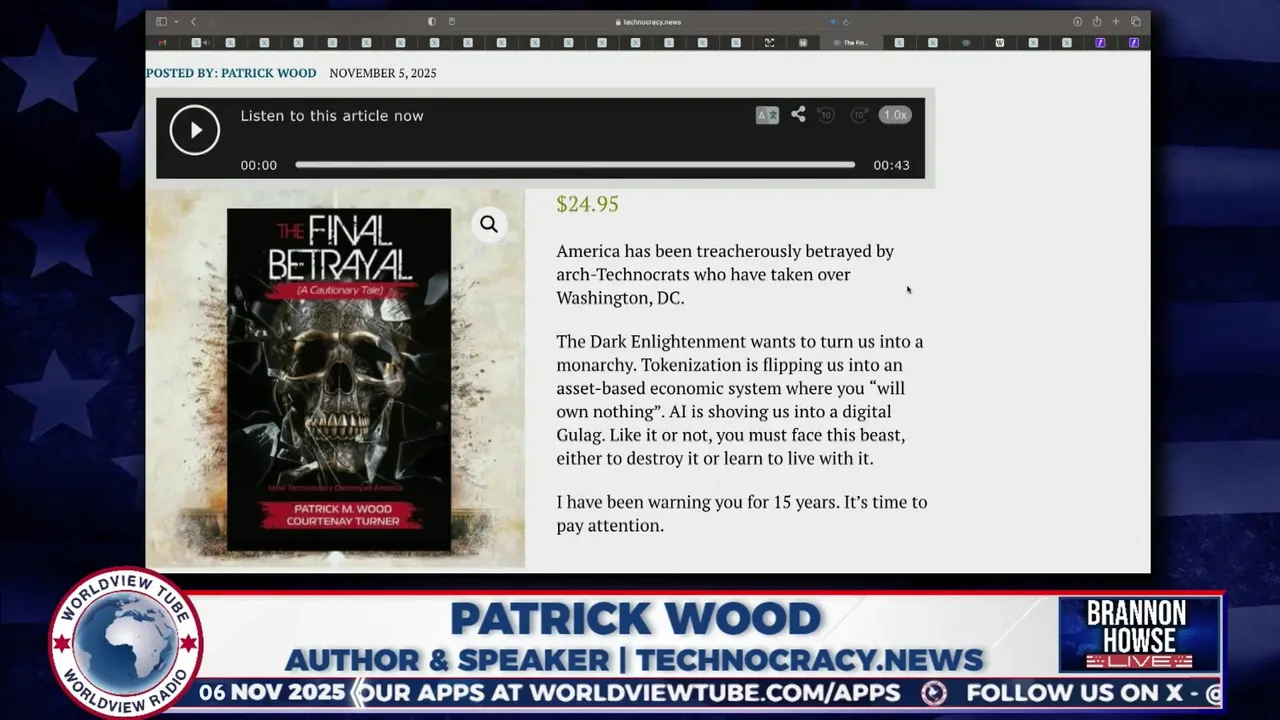The height and width of the screenshot is (720, 1280).
Task: Click the November 5, 2025 date
Action: (x=383, y=73)
